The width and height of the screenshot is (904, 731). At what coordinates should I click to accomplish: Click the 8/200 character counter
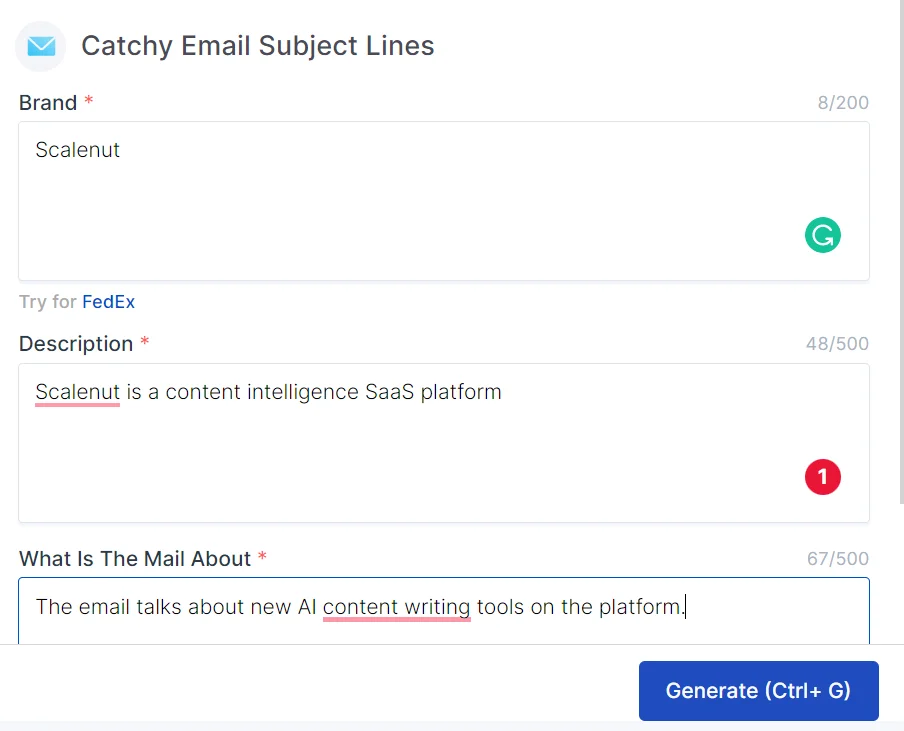coord(843,102)
